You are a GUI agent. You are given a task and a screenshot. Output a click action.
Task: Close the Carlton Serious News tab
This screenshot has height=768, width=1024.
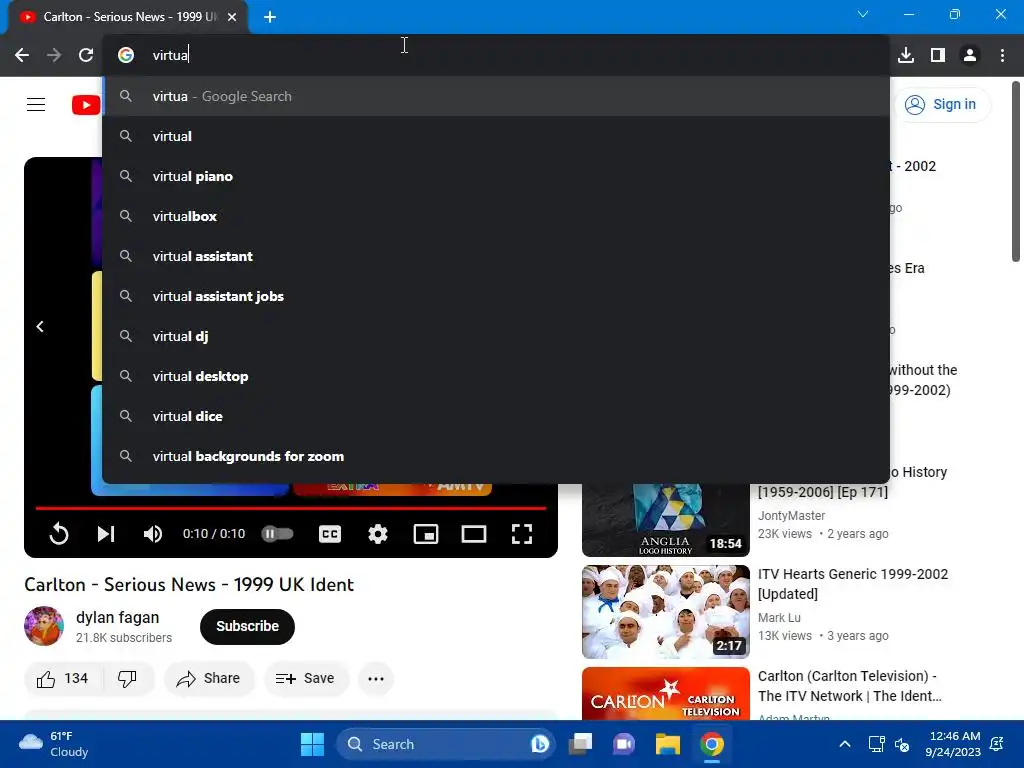click(x=232, y=17)
